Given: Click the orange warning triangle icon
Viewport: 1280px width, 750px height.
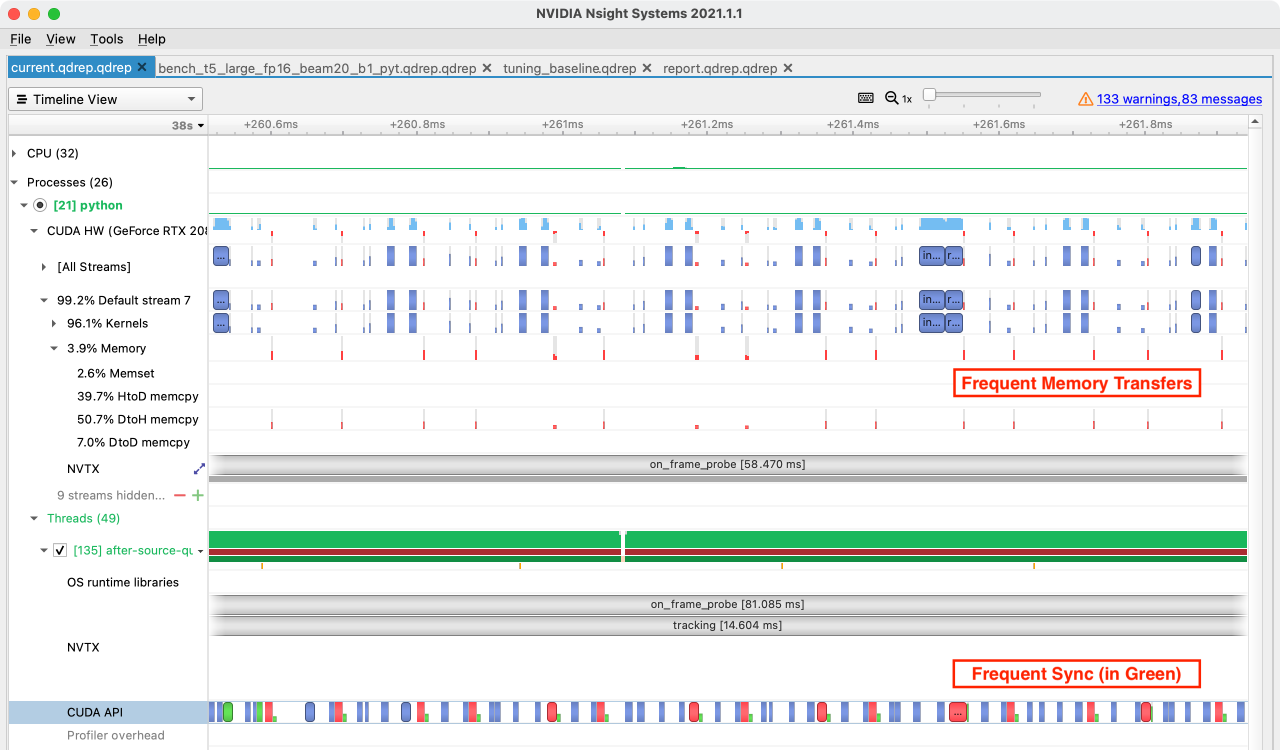Looking at the screenshot, I should [1085, 99].
